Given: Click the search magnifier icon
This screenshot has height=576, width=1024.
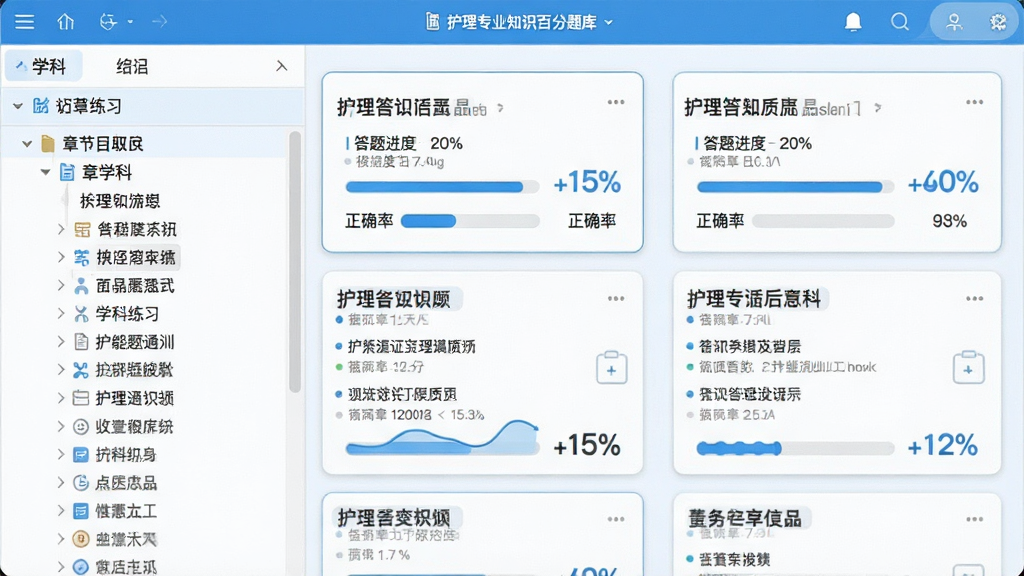Looking at the screenshot, I should (900, 22).
